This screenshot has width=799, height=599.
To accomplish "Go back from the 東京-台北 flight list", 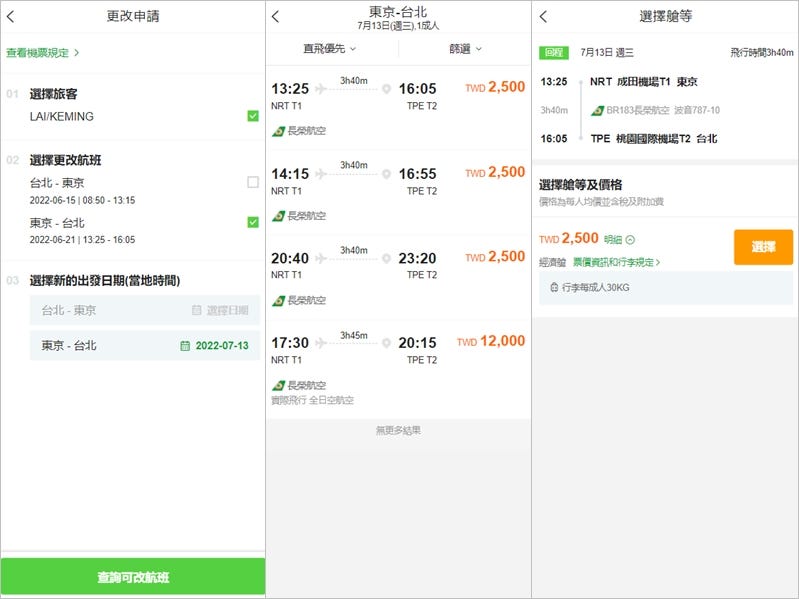I will click(275, 17).
